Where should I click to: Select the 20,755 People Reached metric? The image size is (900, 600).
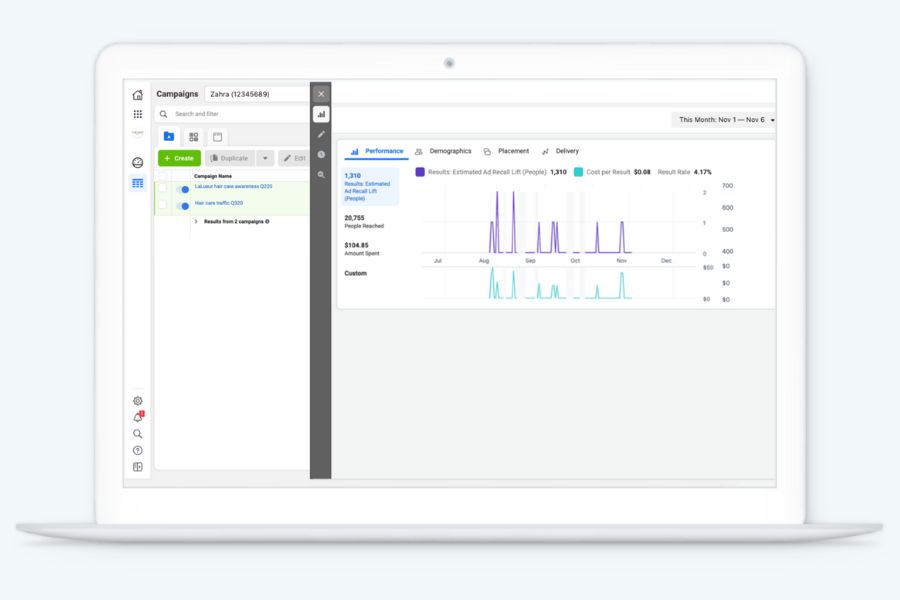[x=364, y=222]
